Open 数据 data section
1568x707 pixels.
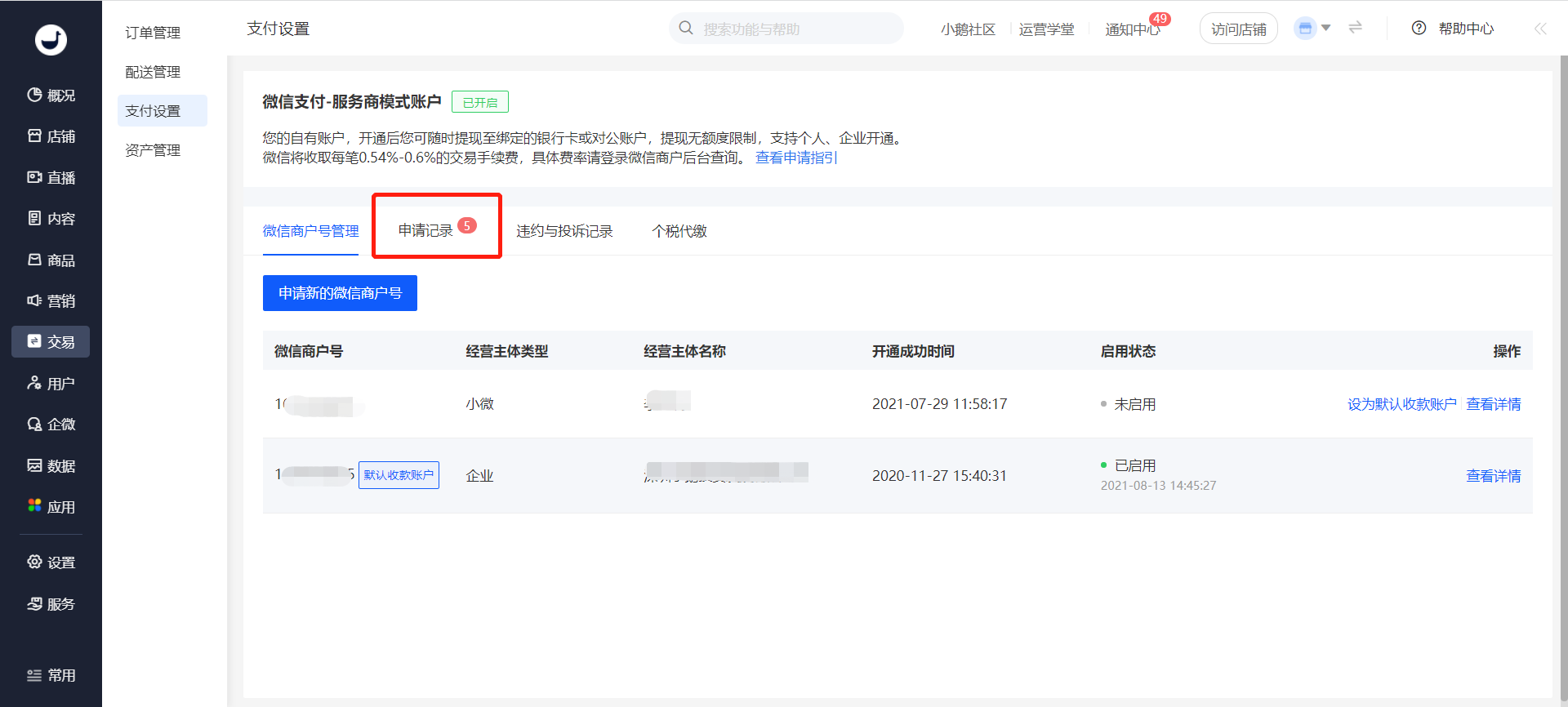click(51, 465)
